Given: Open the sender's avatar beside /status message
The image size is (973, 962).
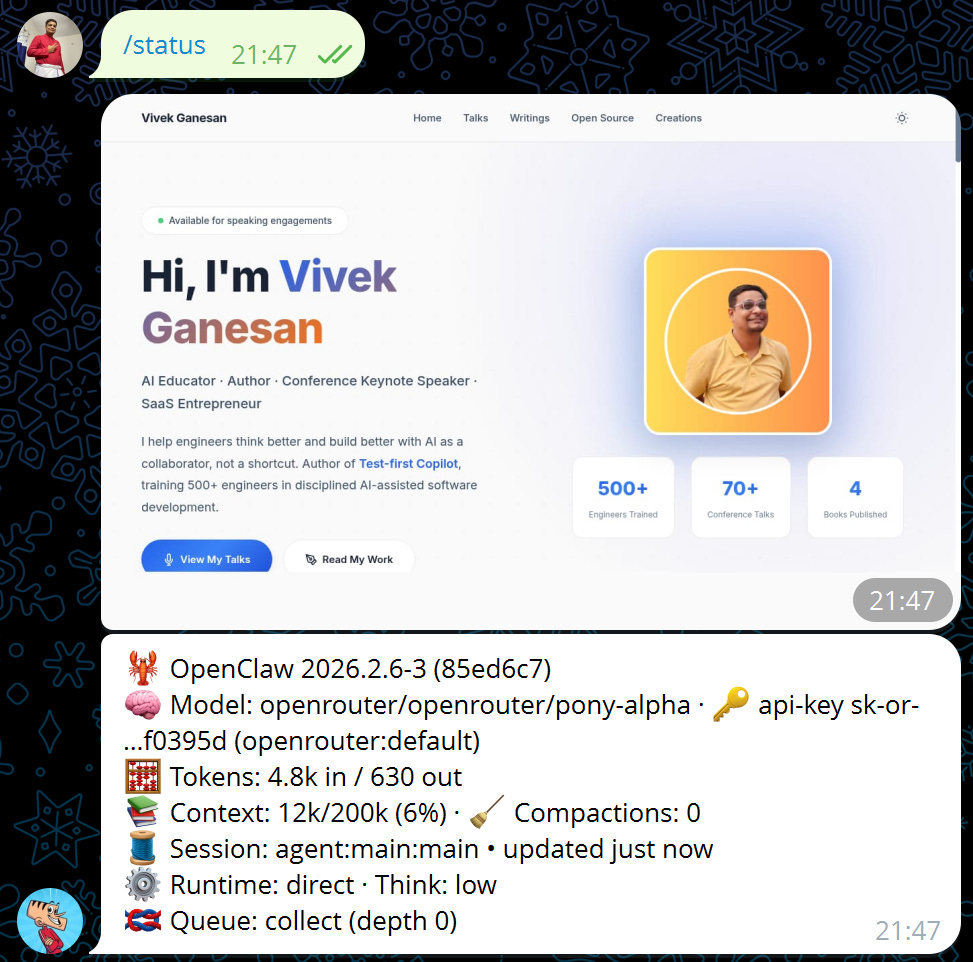Looking at the screenshot, I should (x=50, y=45).
